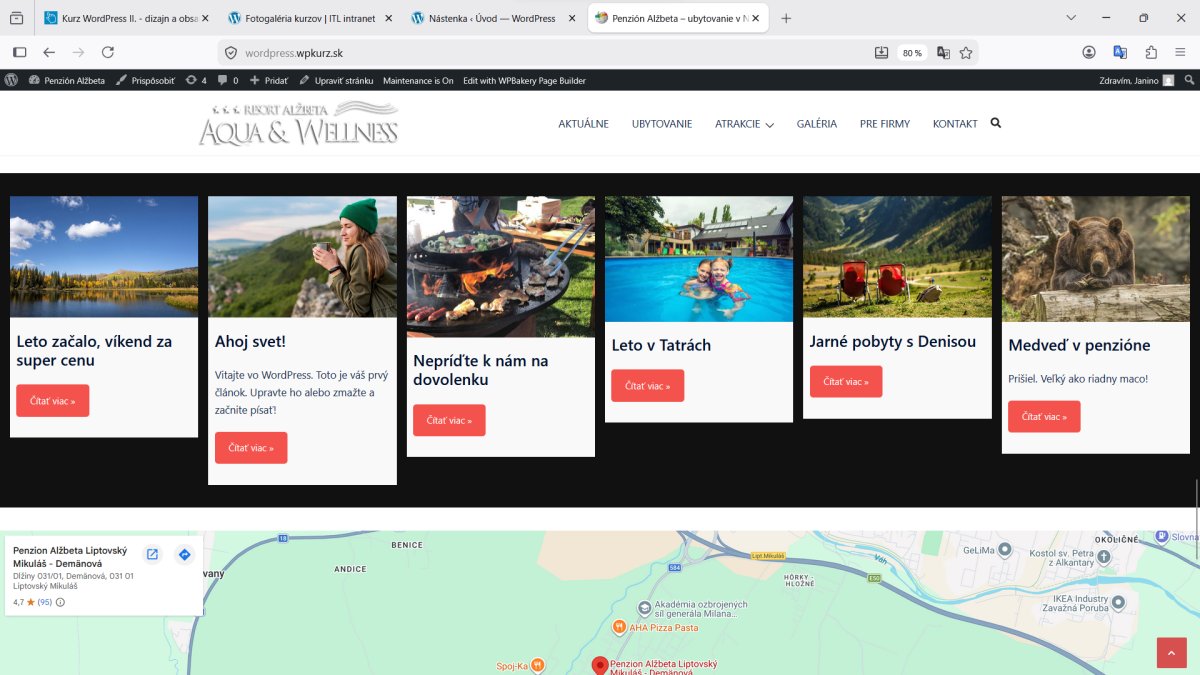Click Maintenance is On notice

click(418, 80)
